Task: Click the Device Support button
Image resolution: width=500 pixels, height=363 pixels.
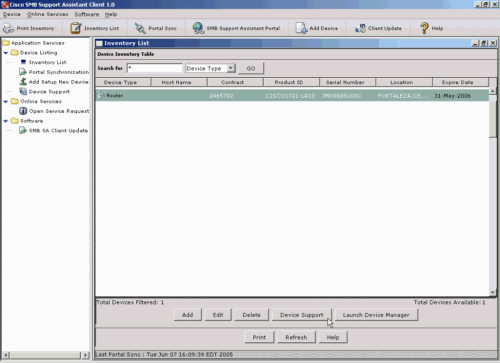Action: (x=301, y=315)
